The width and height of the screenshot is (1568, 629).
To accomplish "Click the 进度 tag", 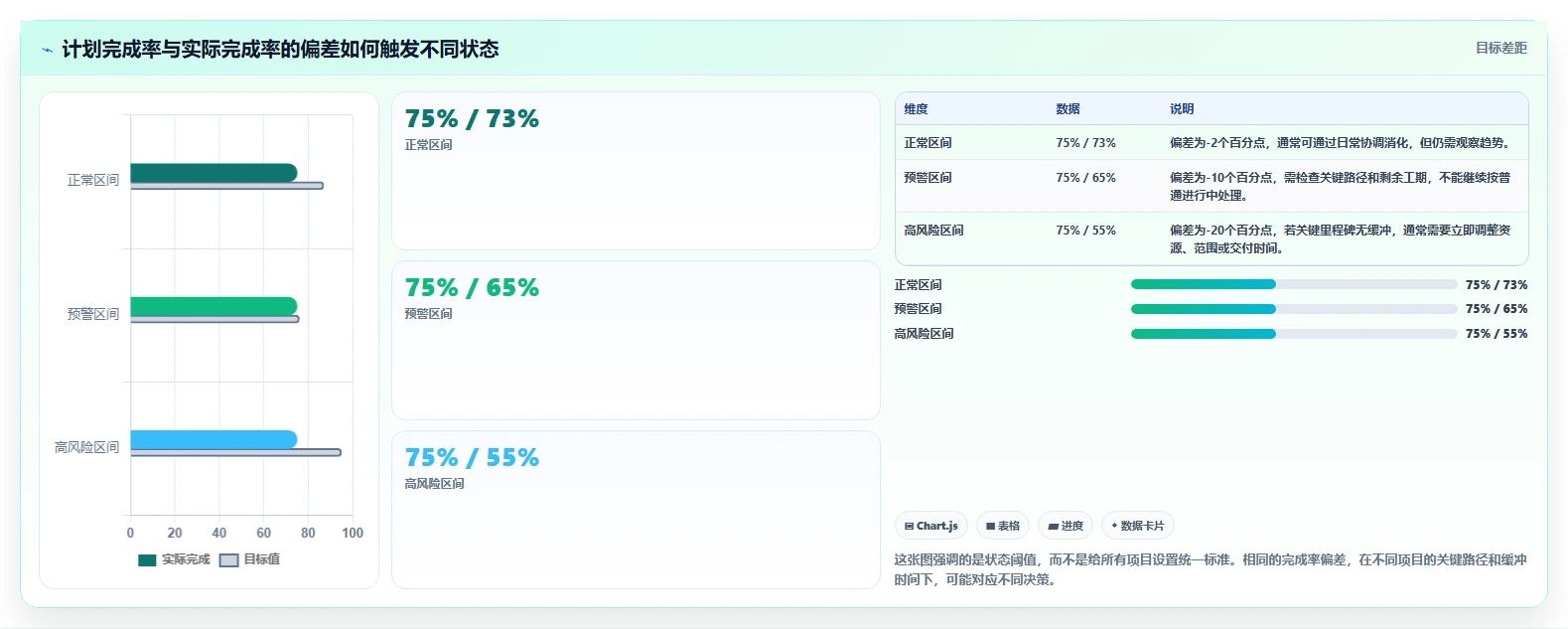I will click(1066, 526).
